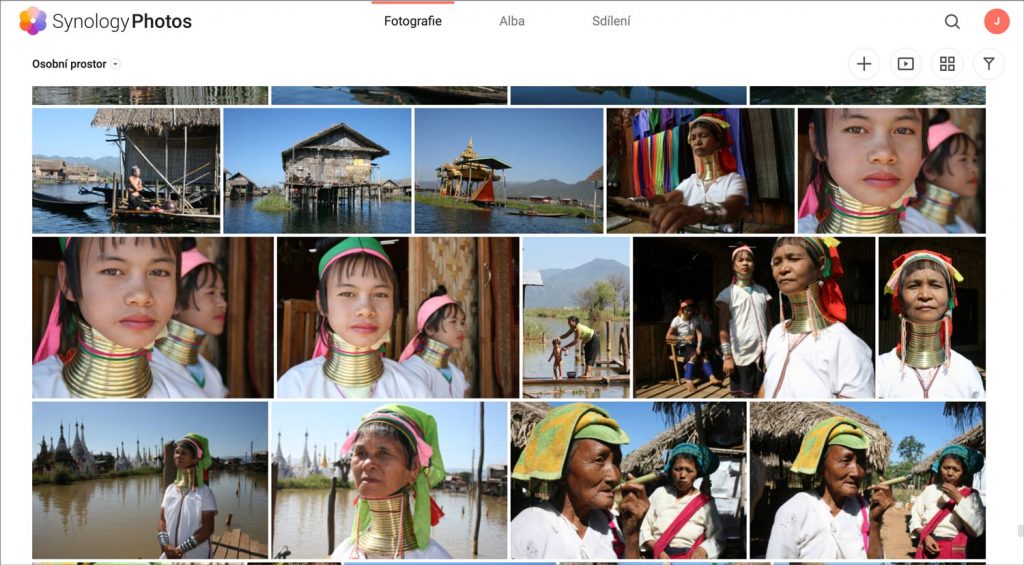Open photo of woman bathing child by water
1024x565 pixels.
[x=576, y=317]
